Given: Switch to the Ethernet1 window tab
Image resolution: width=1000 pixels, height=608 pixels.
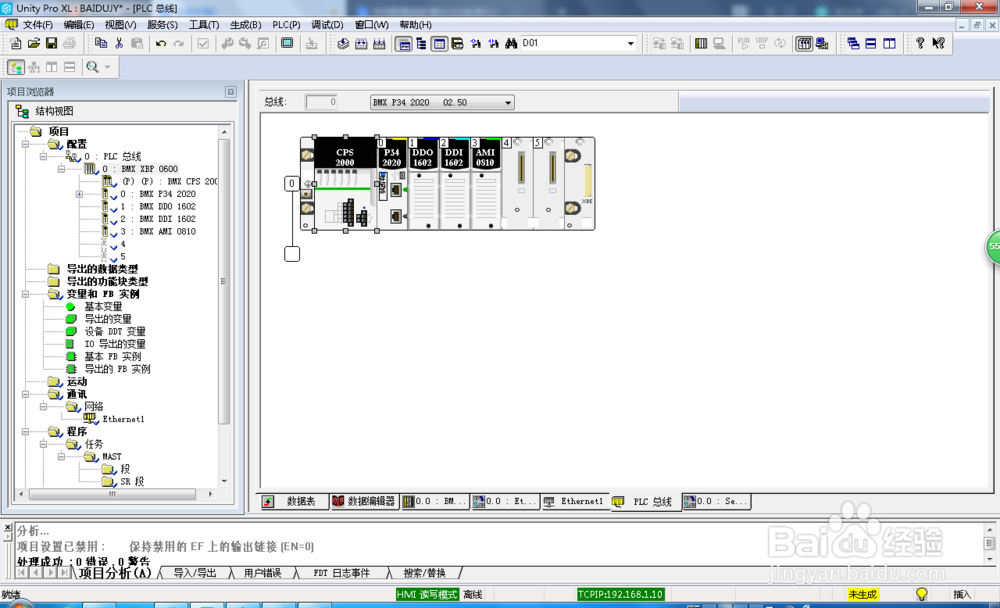Looking at the screenshot, I should click(575, 501).
